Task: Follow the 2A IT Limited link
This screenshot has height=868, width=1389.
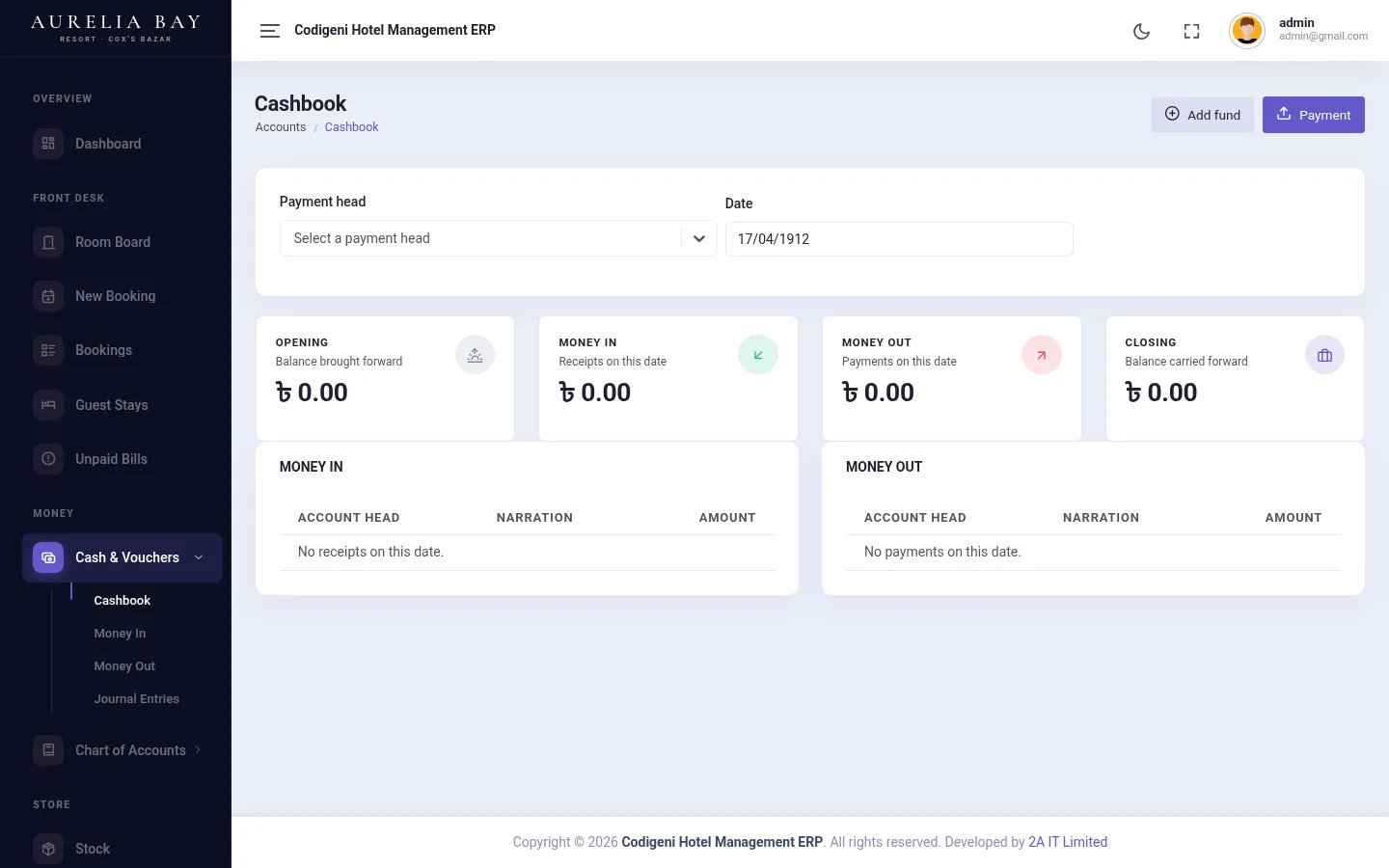Action: coord(1068,842)
